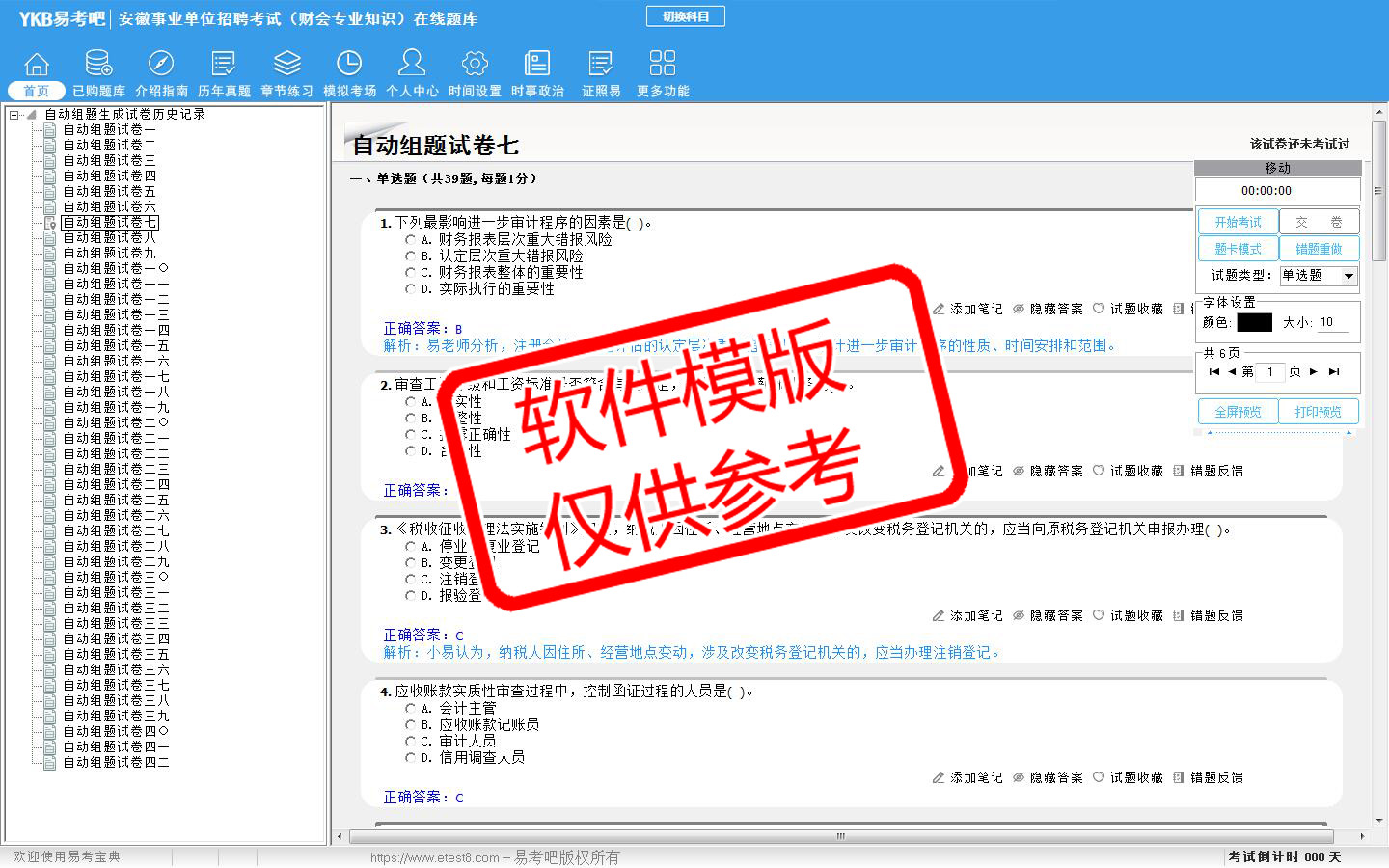Viewport: 1389px width, 868px height.
Task: Select option A 财务报表层次重大错报风险 in question 1
Action: (411, 240)
